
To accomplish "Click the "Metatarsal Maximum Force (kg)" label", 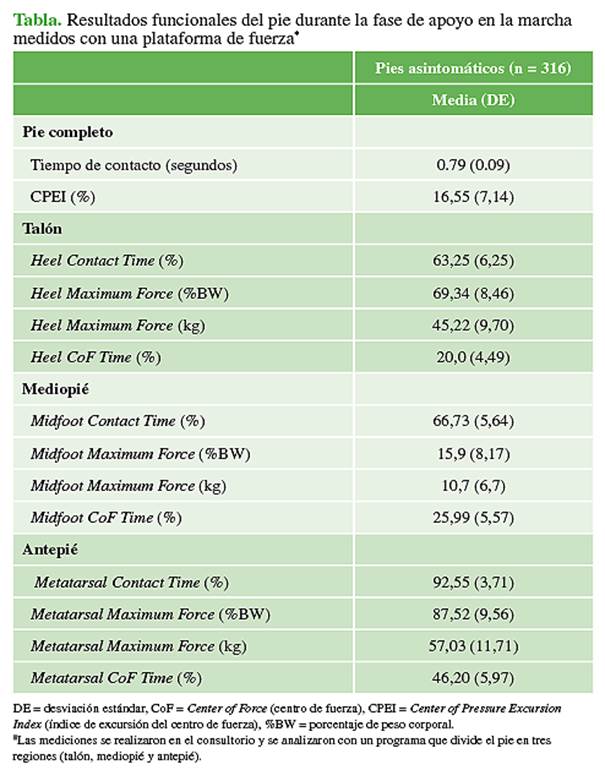I will coord(140,645).
